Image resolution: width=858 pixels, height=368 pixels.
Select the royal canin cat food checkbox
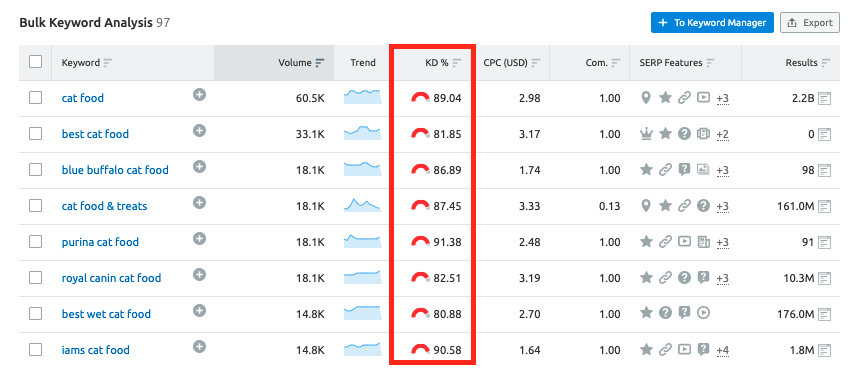36,278
